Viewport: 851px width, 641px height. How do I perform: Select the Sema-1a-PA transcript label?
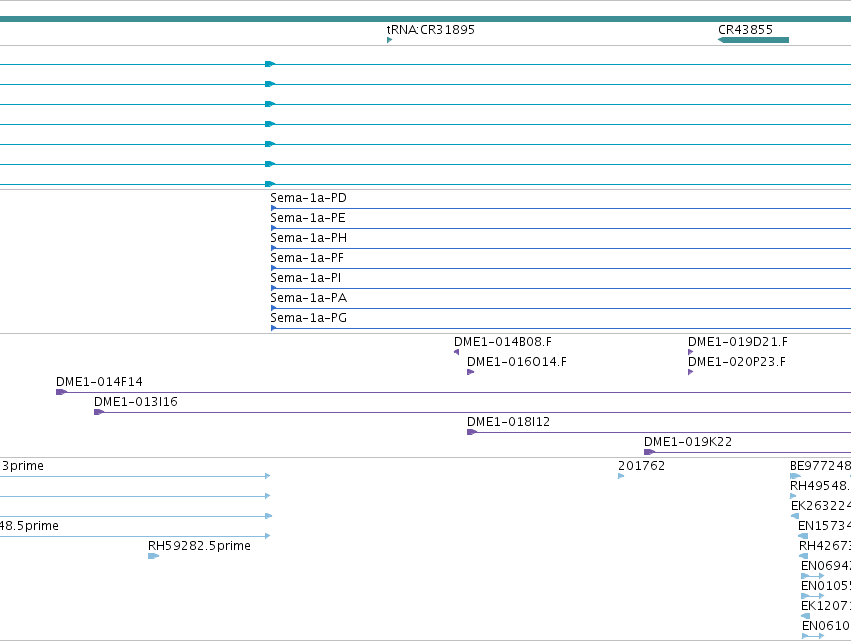click(308, 298)
